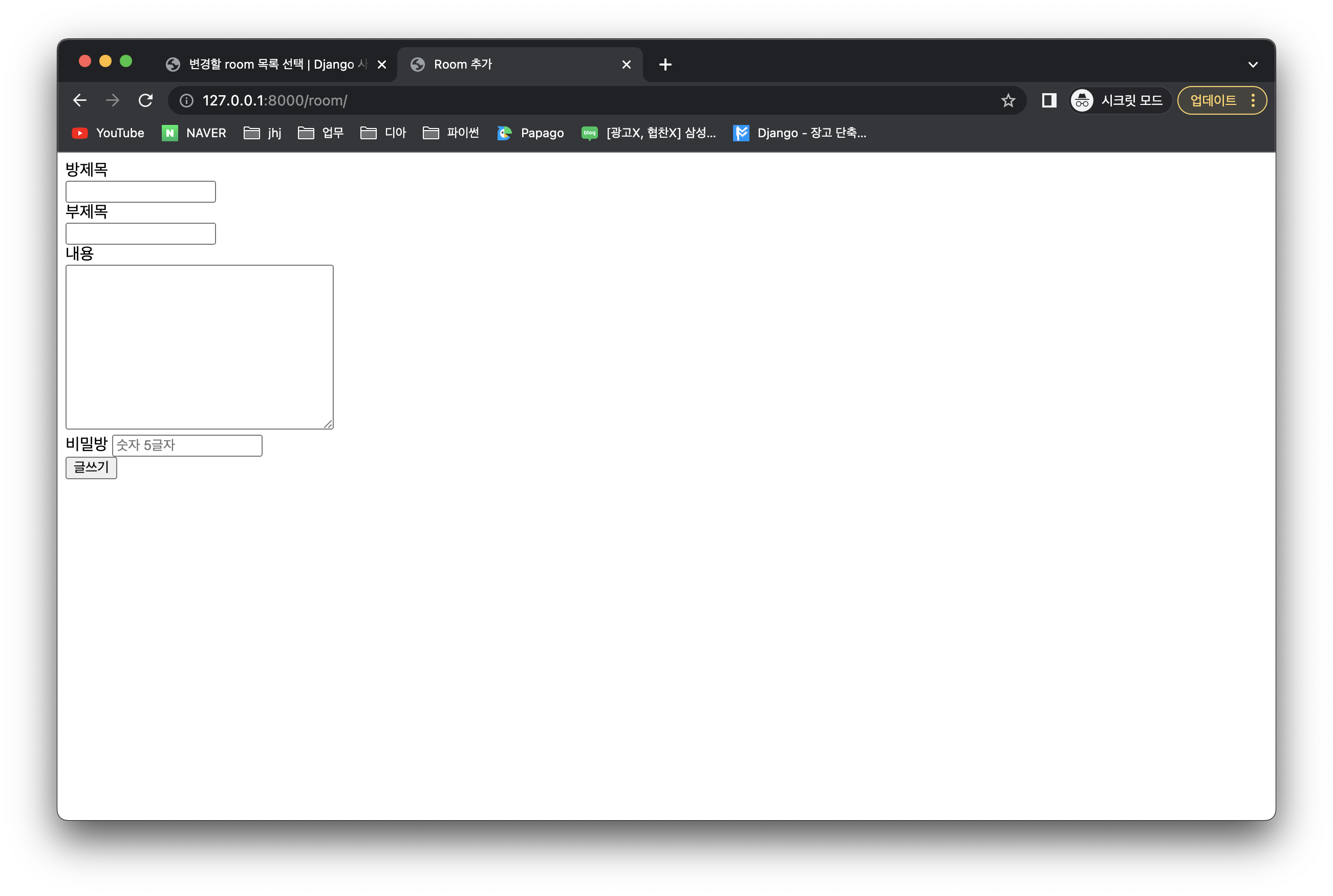Open the YouTube bookmark
Screen dimensions: 1333x896
[108, 133]
